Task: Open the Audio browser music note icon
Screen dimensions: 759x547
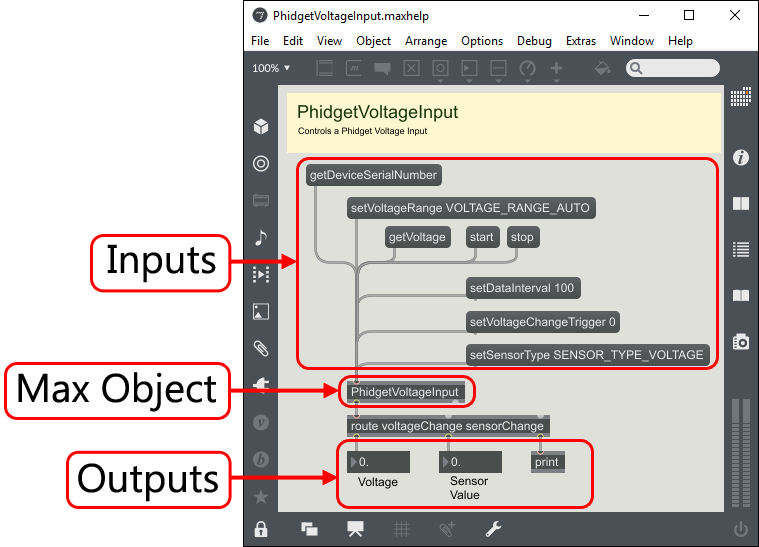Action: click(261, 237)
